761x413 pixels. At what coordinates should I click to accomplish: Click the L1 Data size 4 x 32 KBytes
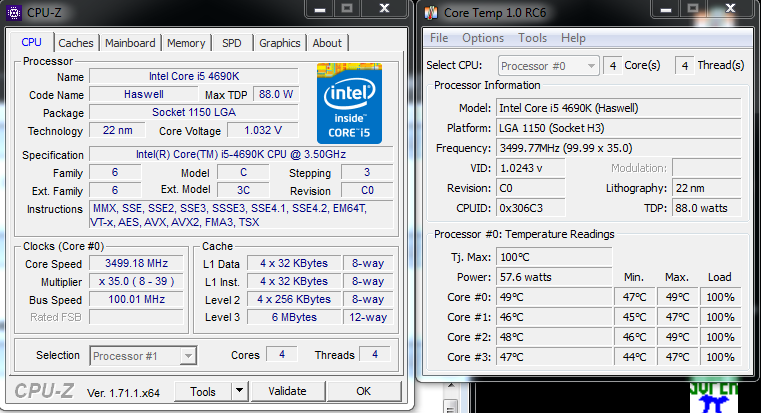click(294, 263)
